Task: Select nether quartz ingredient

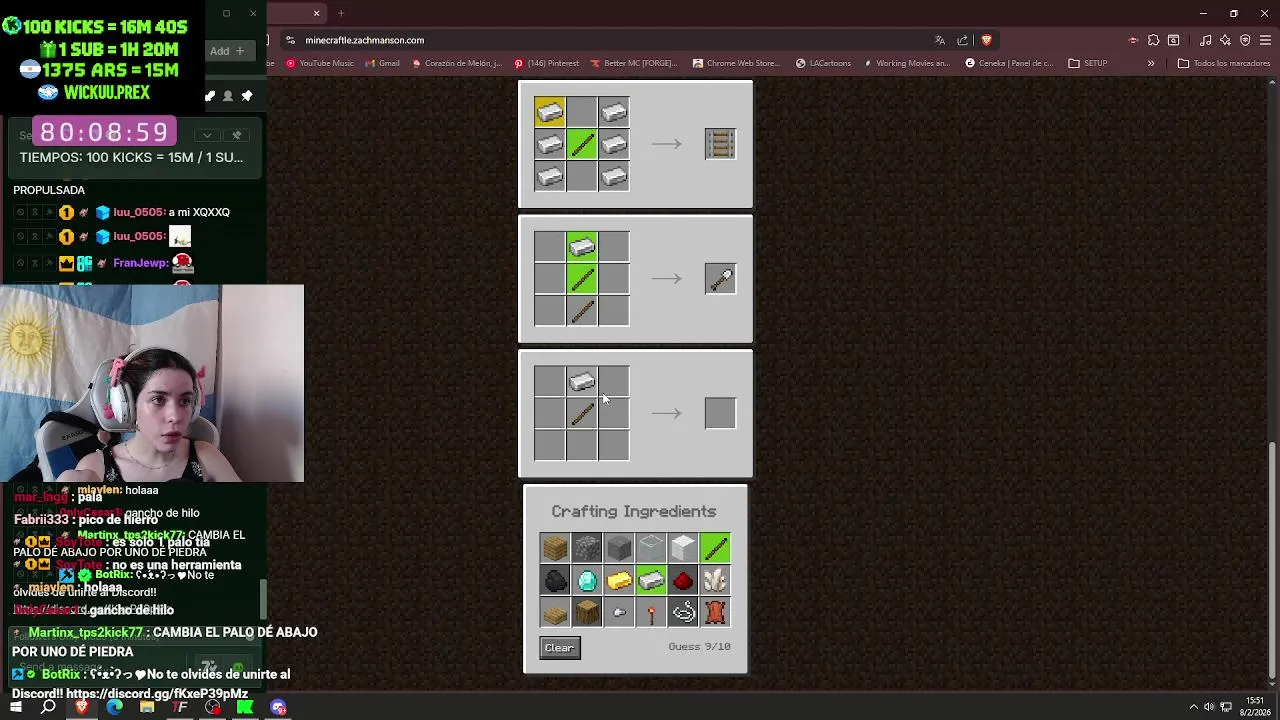Action: [715, 580]
